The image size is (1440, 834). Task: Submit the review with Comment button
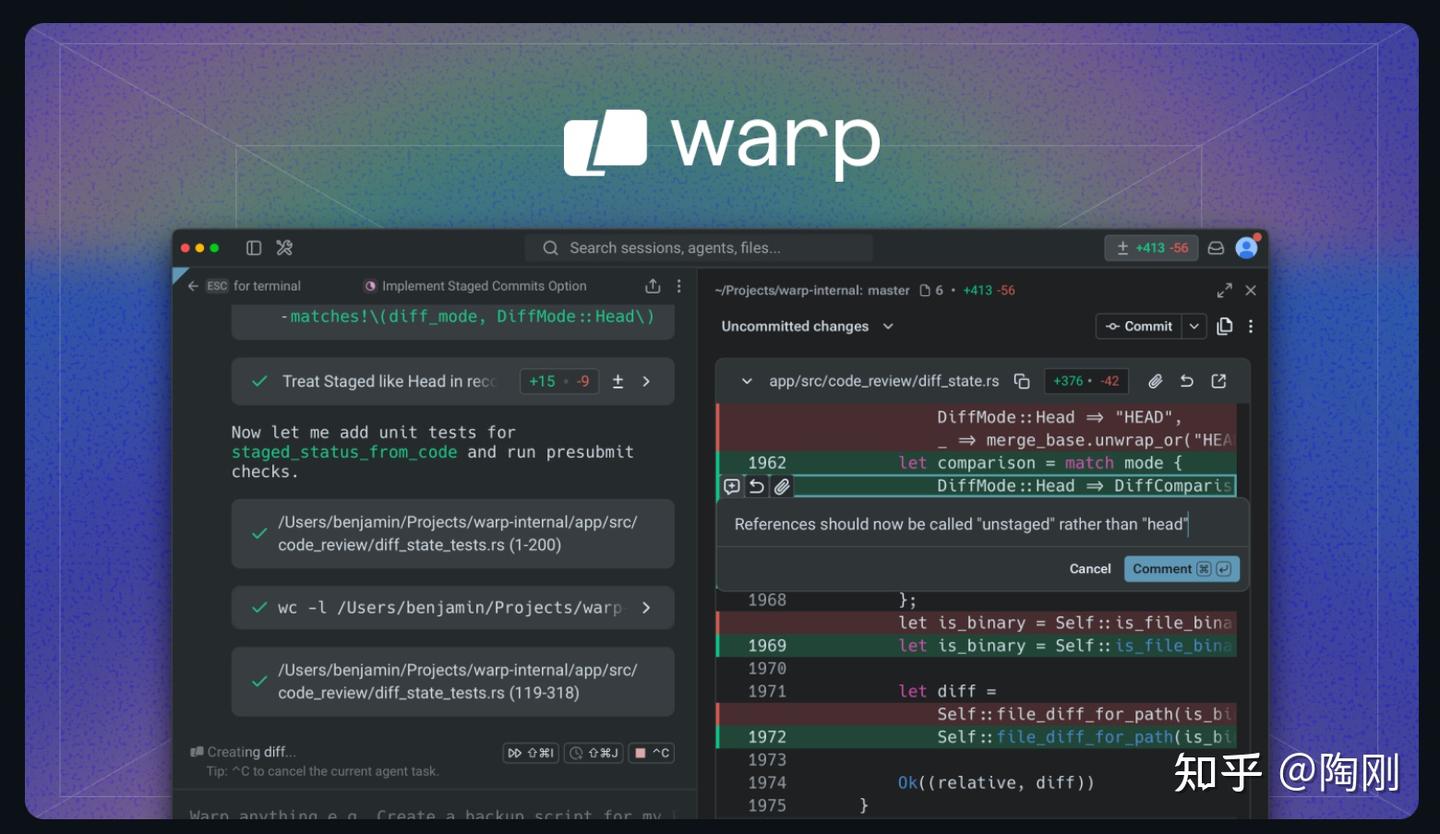coord(1182,569)
